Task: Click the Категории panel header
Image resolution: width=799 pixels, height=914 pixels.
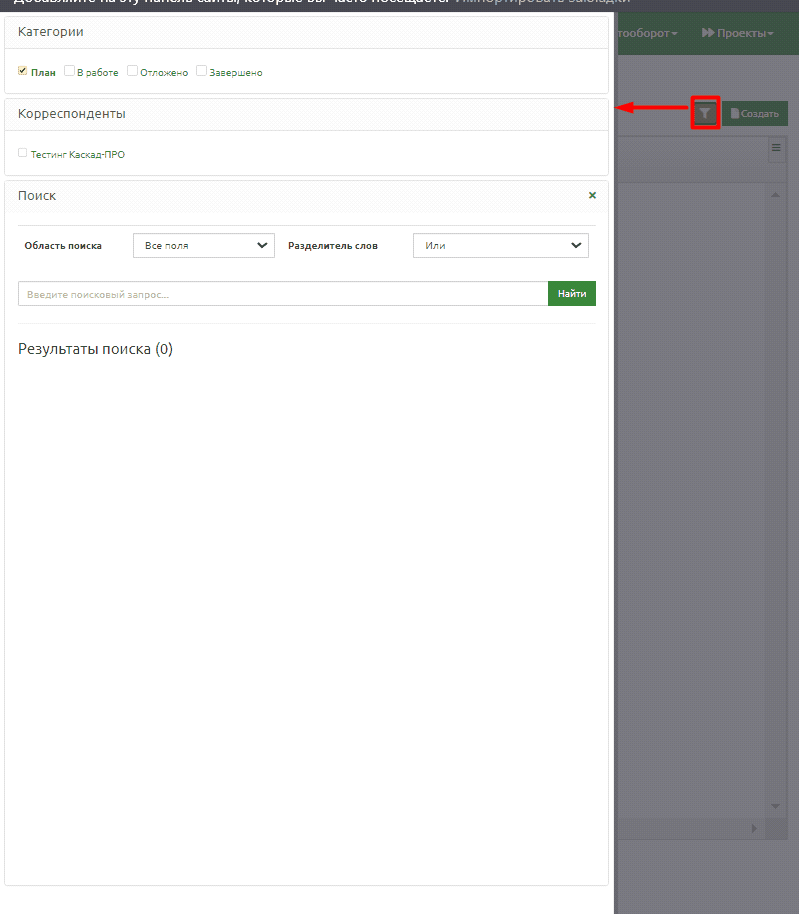Action: tap(306, 32)
